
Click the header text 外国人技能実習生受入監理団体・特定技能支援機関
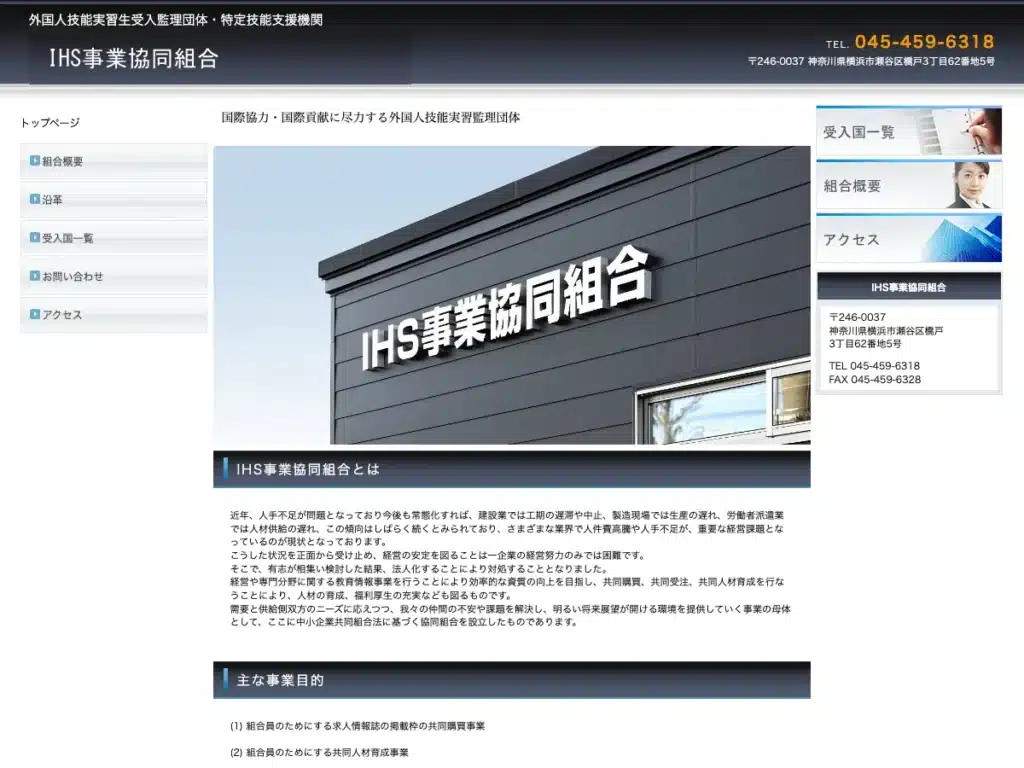coord(175,20)
